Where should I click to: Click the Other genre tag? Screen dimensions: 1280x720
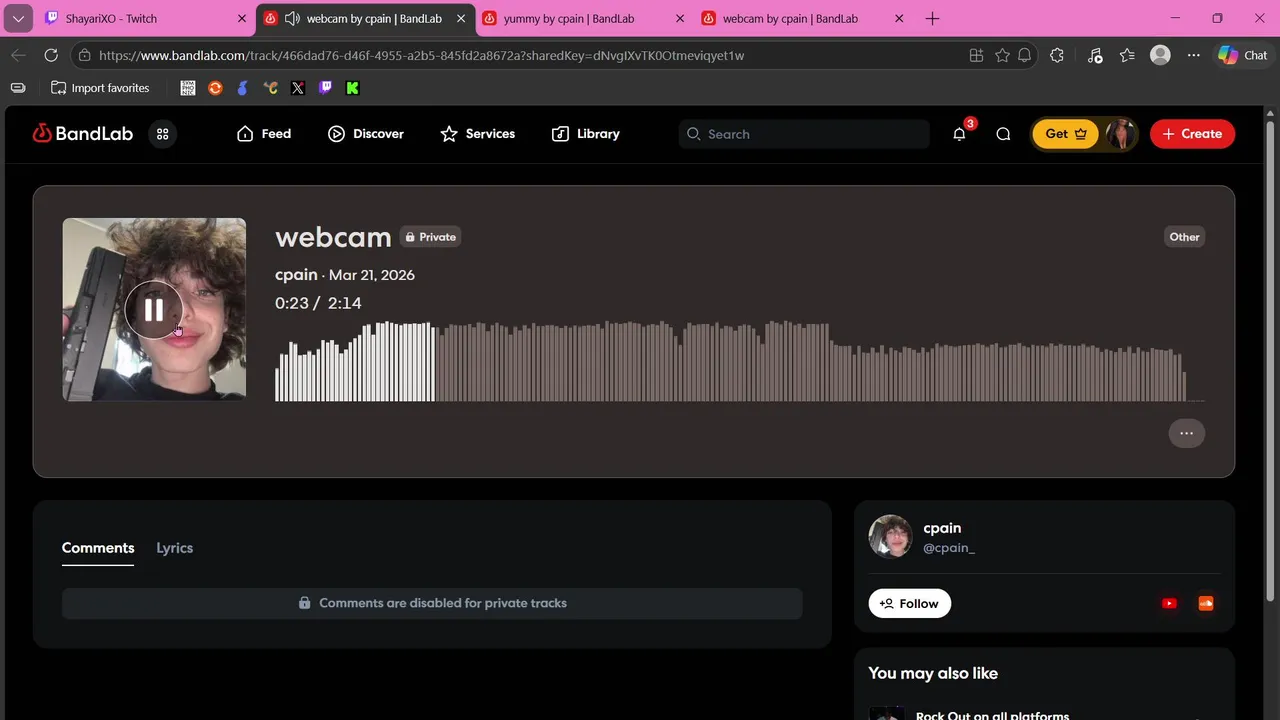click(x=1184, y=237)
